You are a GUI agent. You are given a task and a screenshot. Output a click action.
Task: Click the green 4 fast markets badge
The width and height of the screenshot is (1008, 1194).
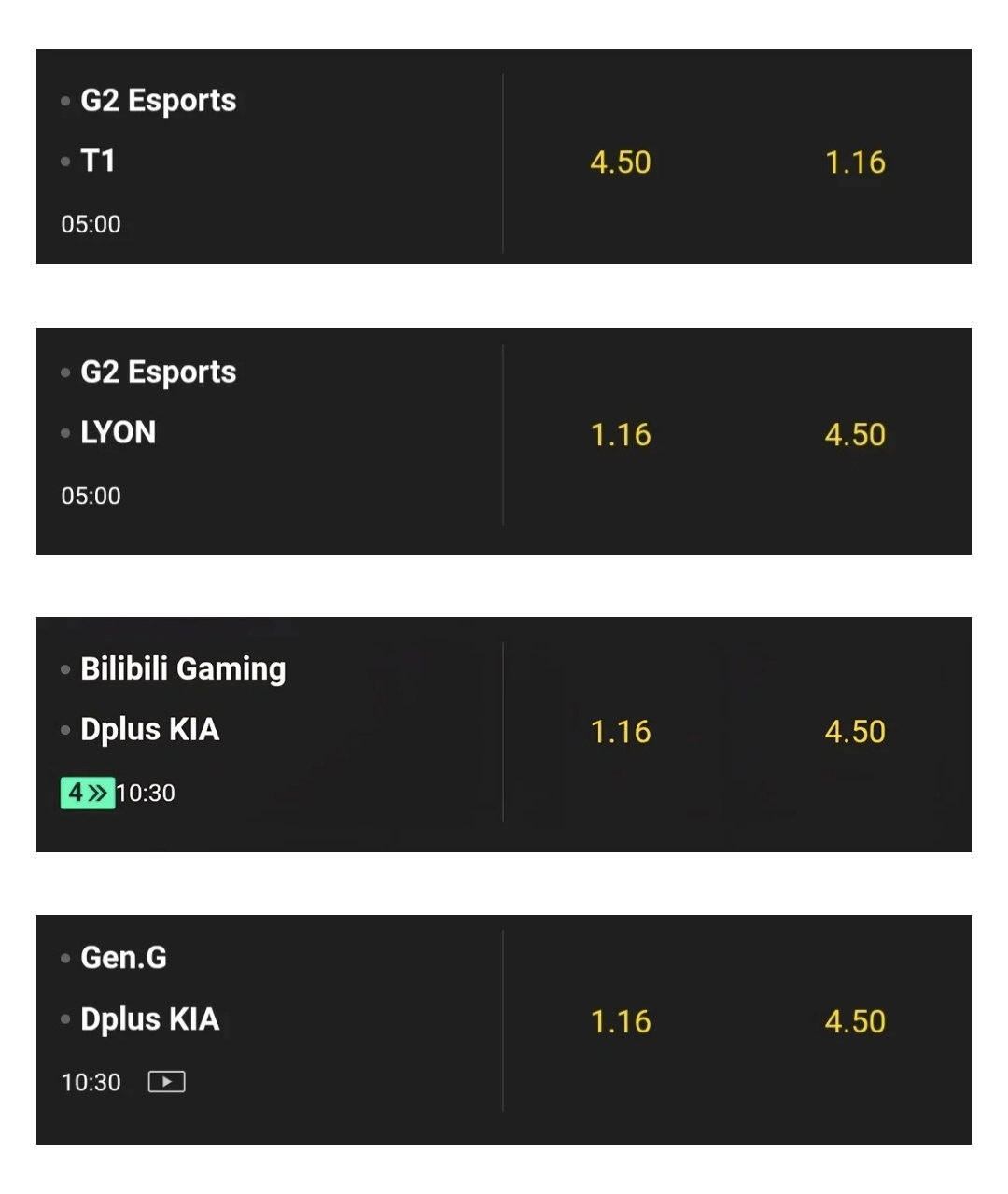[88, 793]
